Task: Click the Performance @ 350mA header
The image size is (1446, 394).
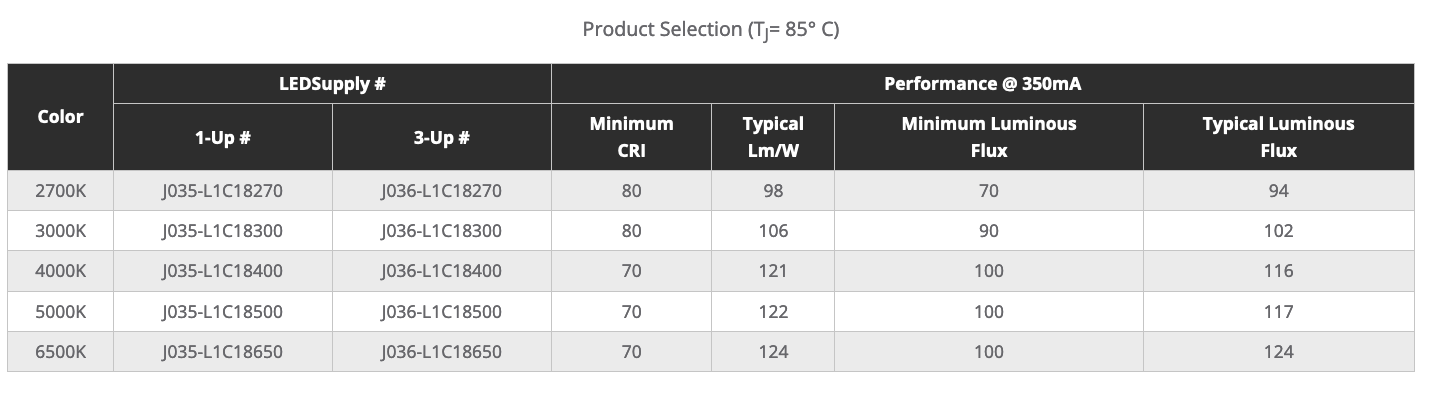Action: point(983,84)
